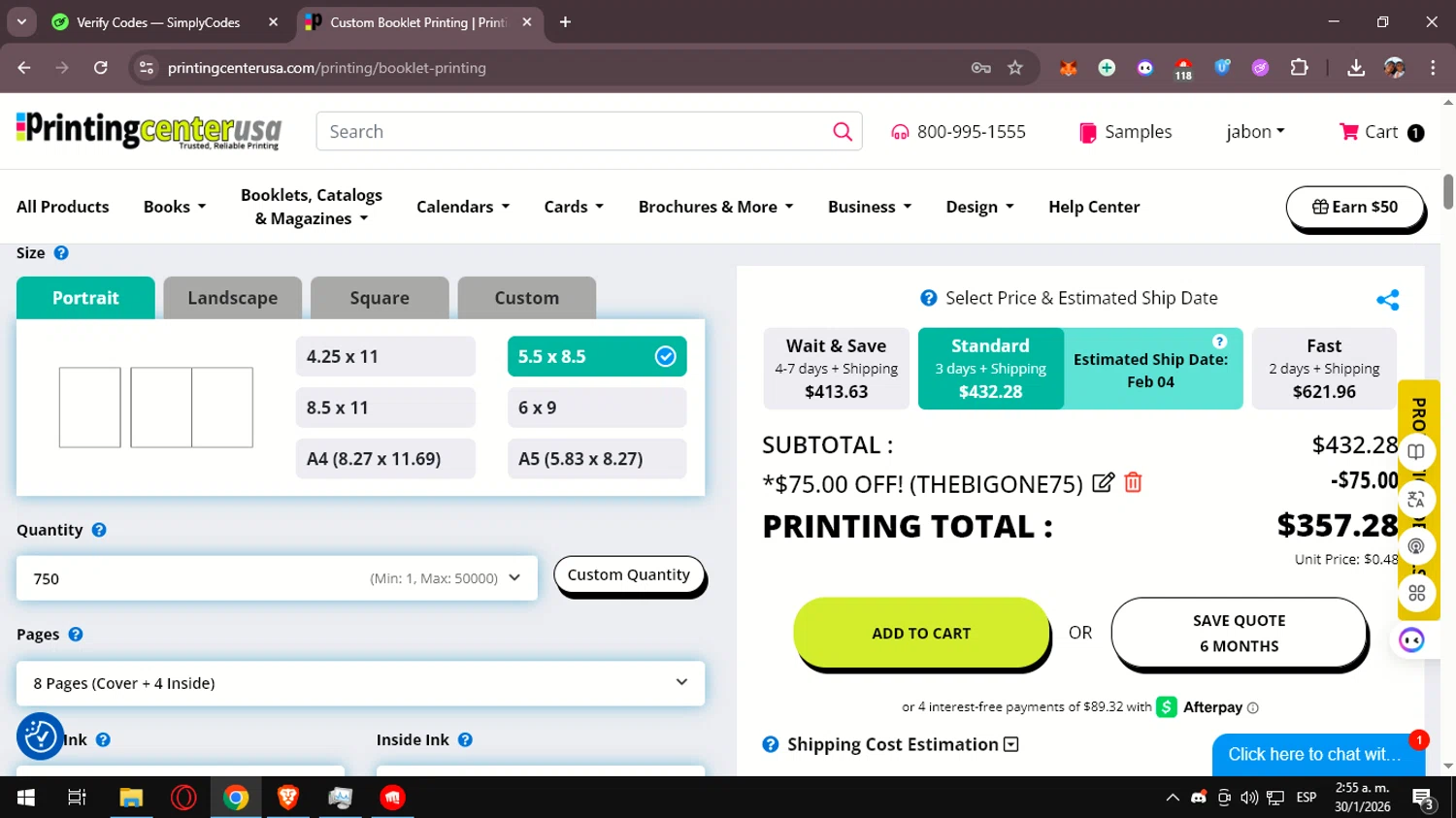Viewport: 1456px width, 818px height.
Task: Click SAVE QUOTE 6 MONTHS button
Action: [x=1239, y=633]
